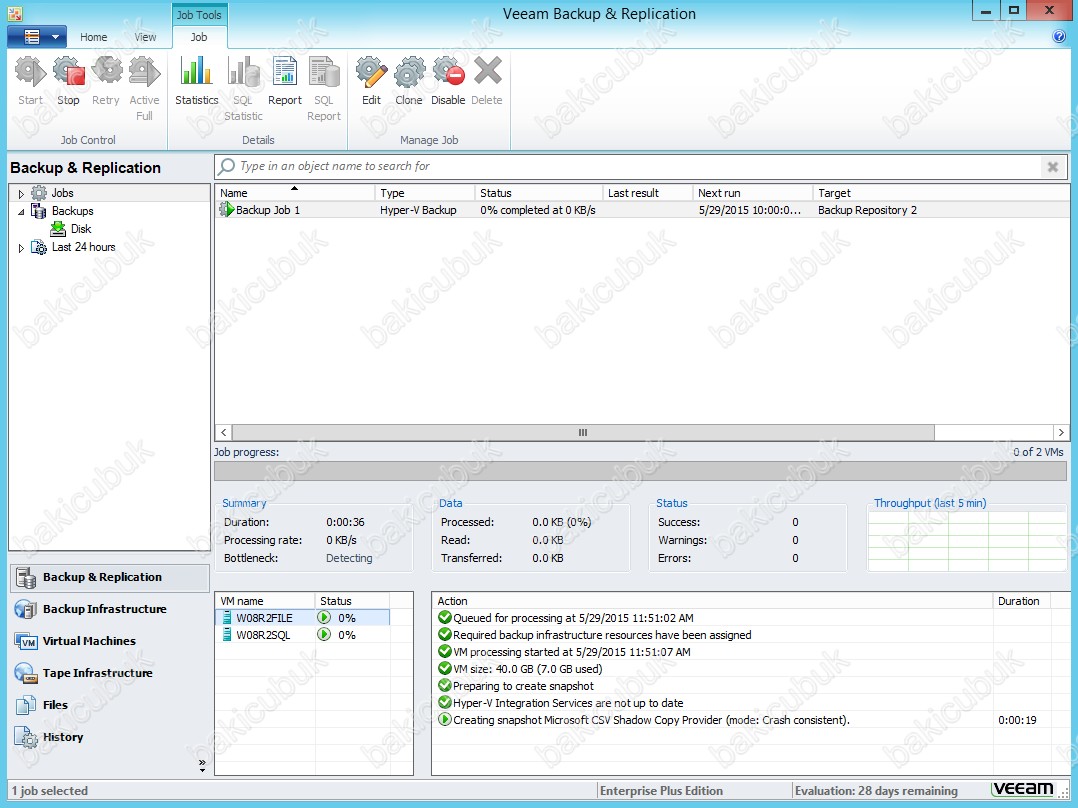Image resolution: width=1078 pixels, height=808 pixels.
Task: Click the Job Tools contextual tab
Action: coord(199,14)
